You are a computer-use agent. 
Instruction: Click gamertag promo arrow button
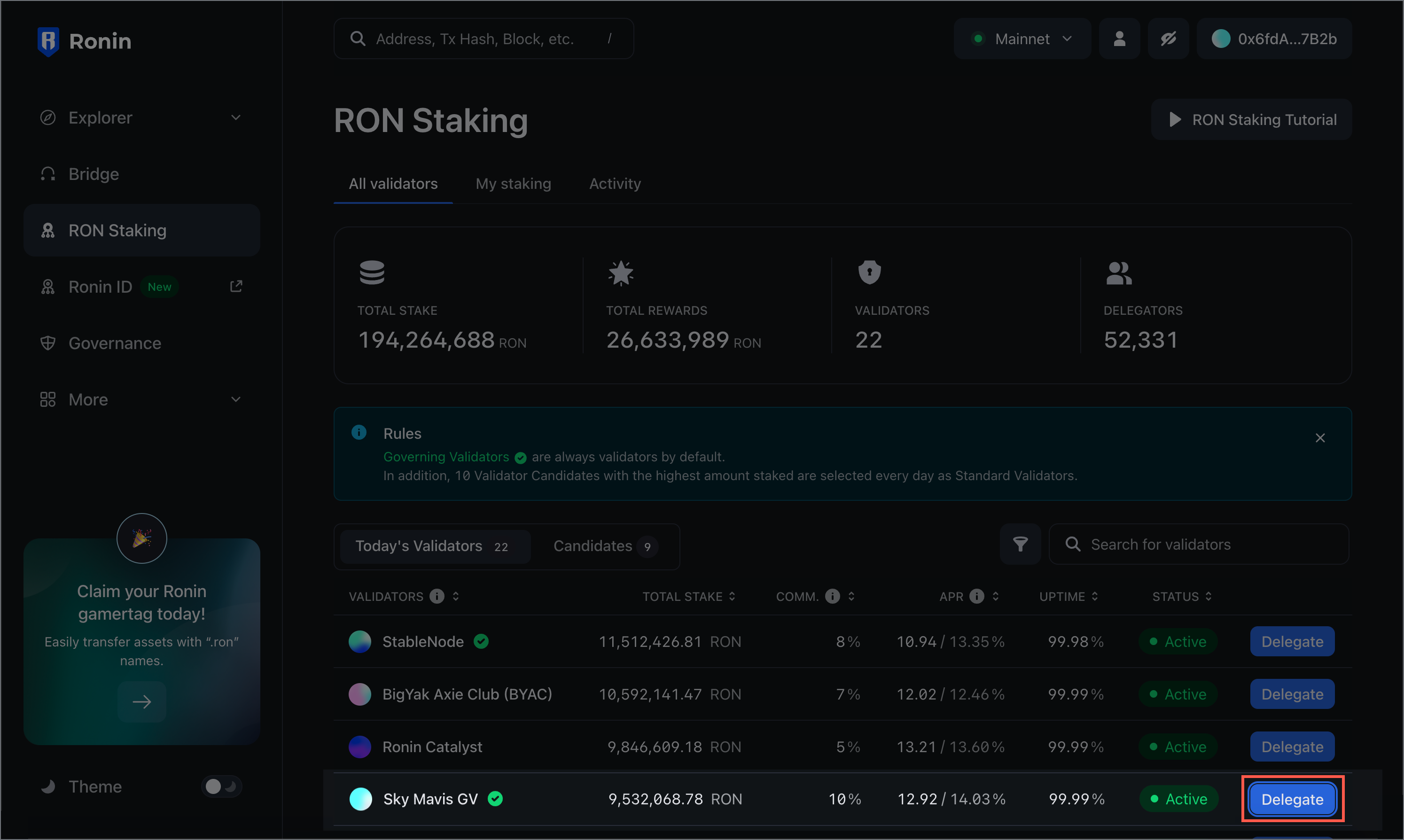[141, 702]
